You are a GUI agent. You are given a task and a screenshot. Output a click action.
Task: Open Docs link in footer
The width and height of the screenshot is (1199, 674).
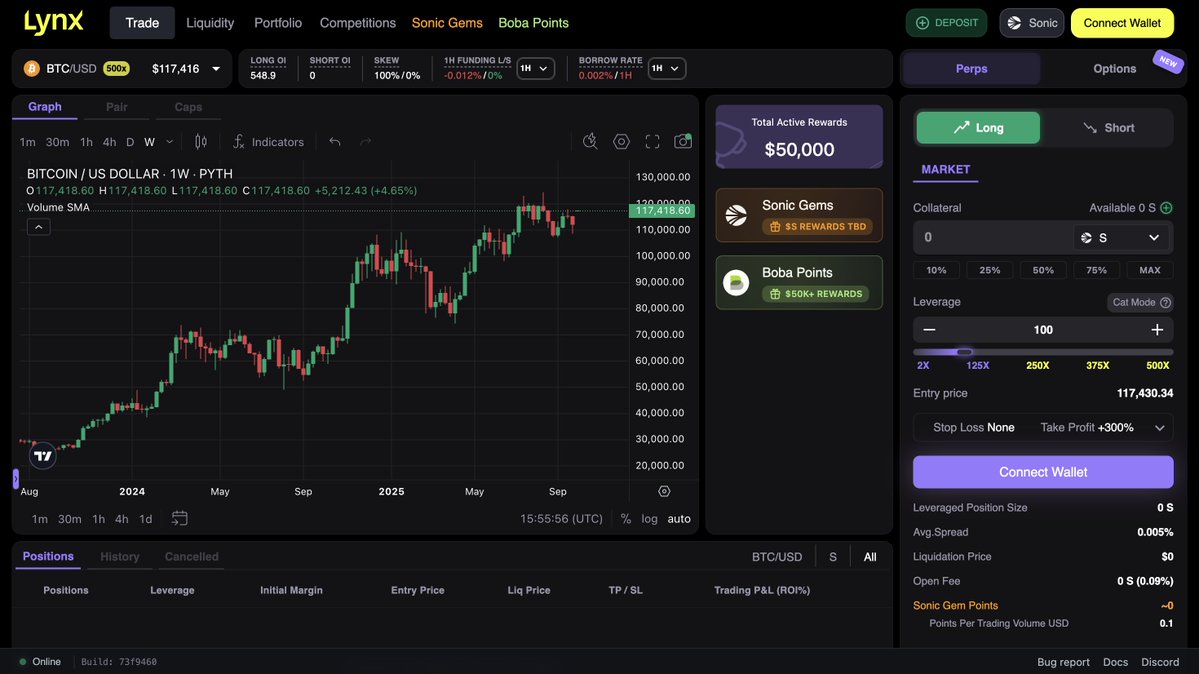click(x=1115, y=662)
